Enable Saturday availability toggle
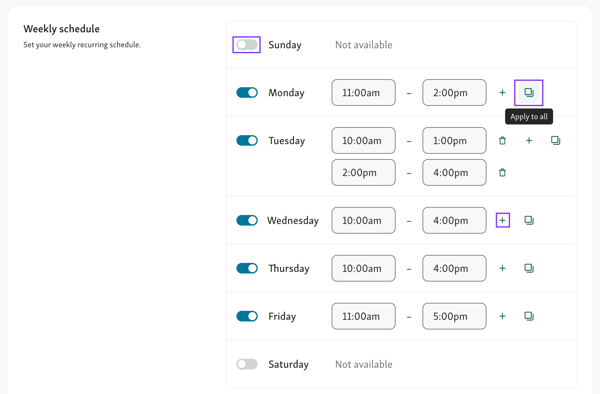This screenshot has height=394, width=600. point(247,364)
